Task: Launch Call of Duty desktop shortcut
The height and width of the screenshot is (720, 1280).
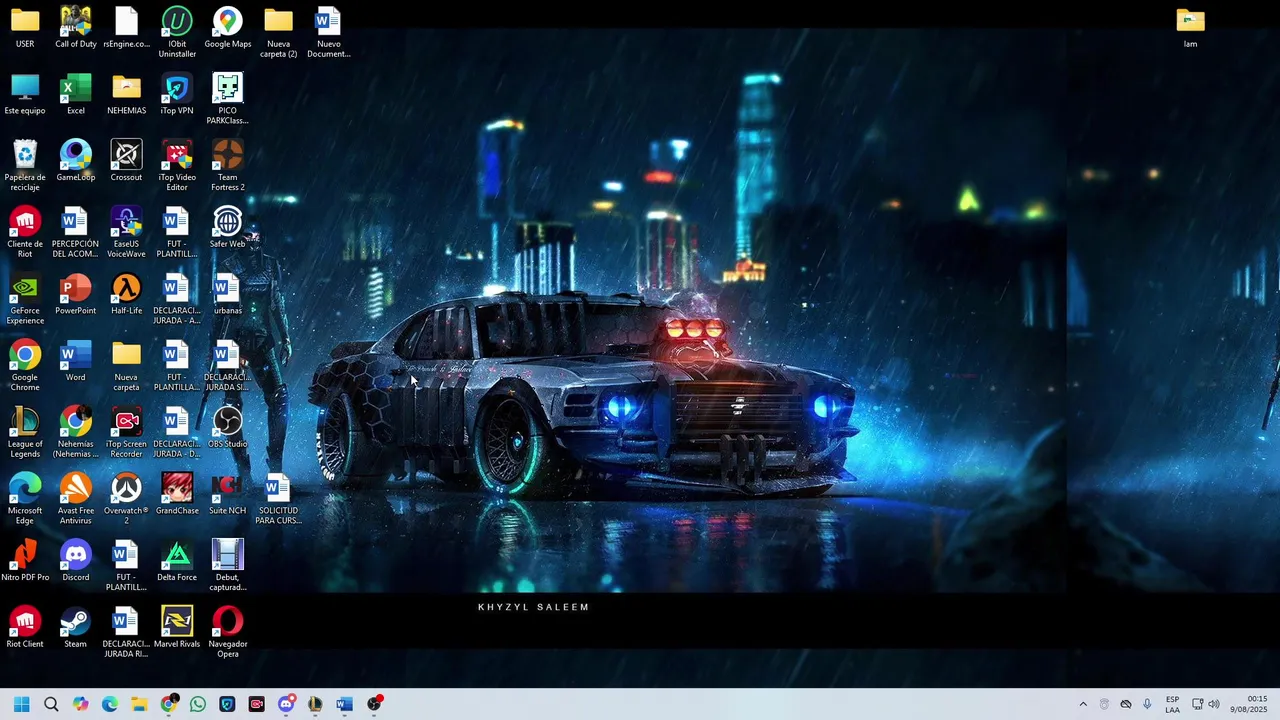Action: pos(76,28)
